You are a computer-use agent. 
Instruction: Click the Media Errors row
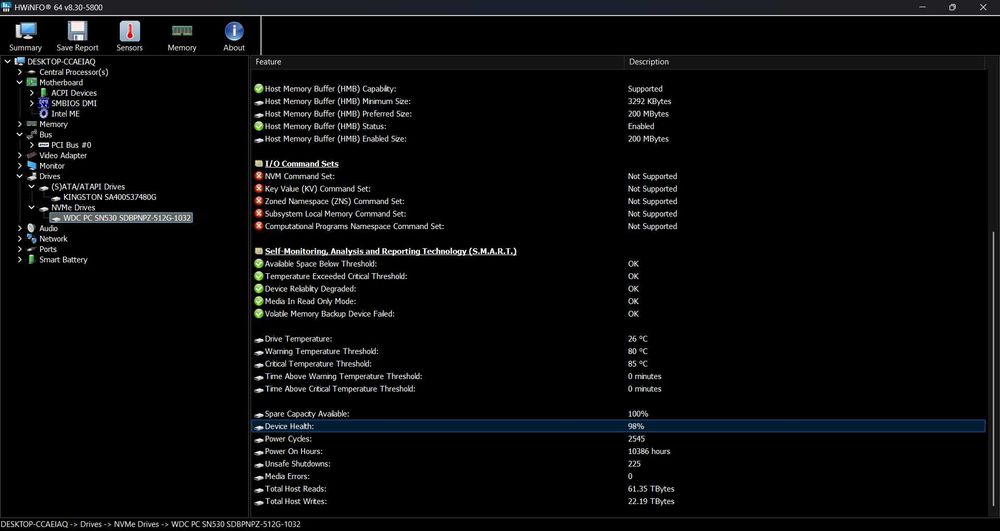pos(619,476)
